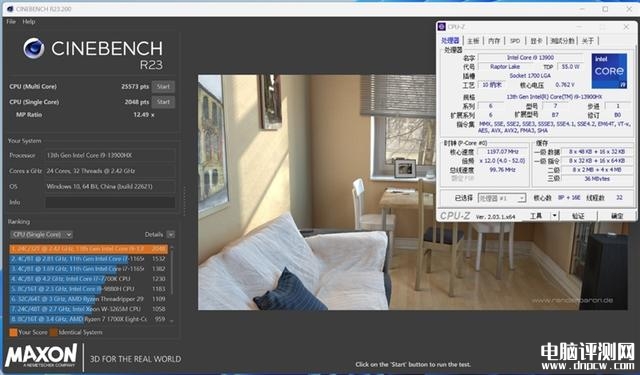Switch to the 内存 tab in CPU-Z
Screen dimensions: 640x375
pos(494,41)
